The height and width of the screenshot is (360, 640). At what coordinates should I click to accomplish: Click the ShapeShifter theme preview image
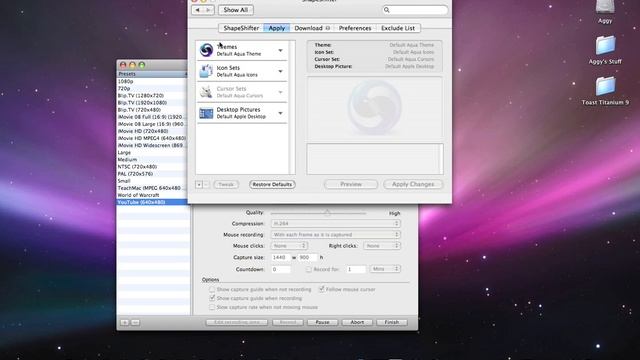coord(374,107)
